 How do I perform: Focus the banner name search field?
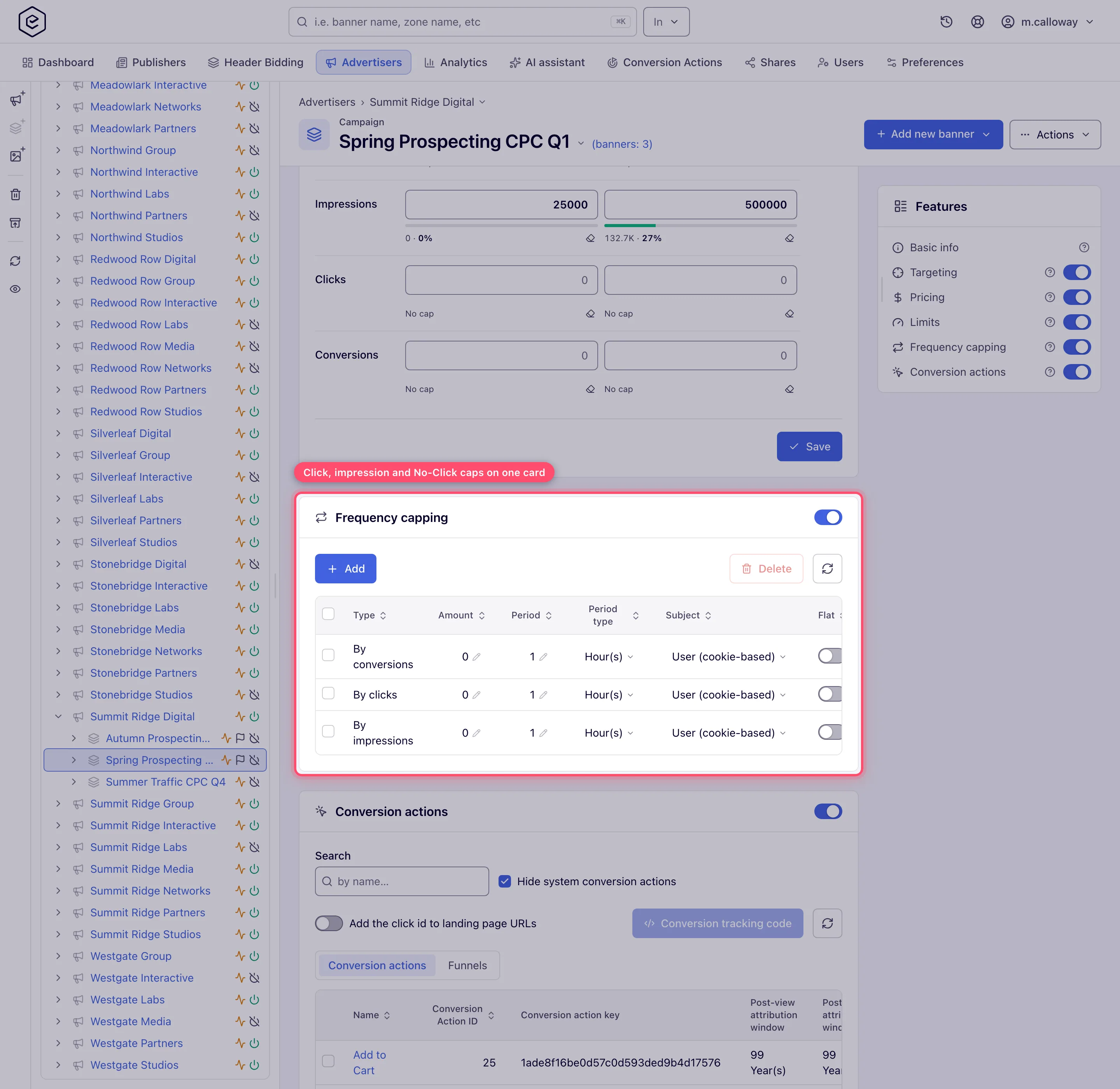462,22
